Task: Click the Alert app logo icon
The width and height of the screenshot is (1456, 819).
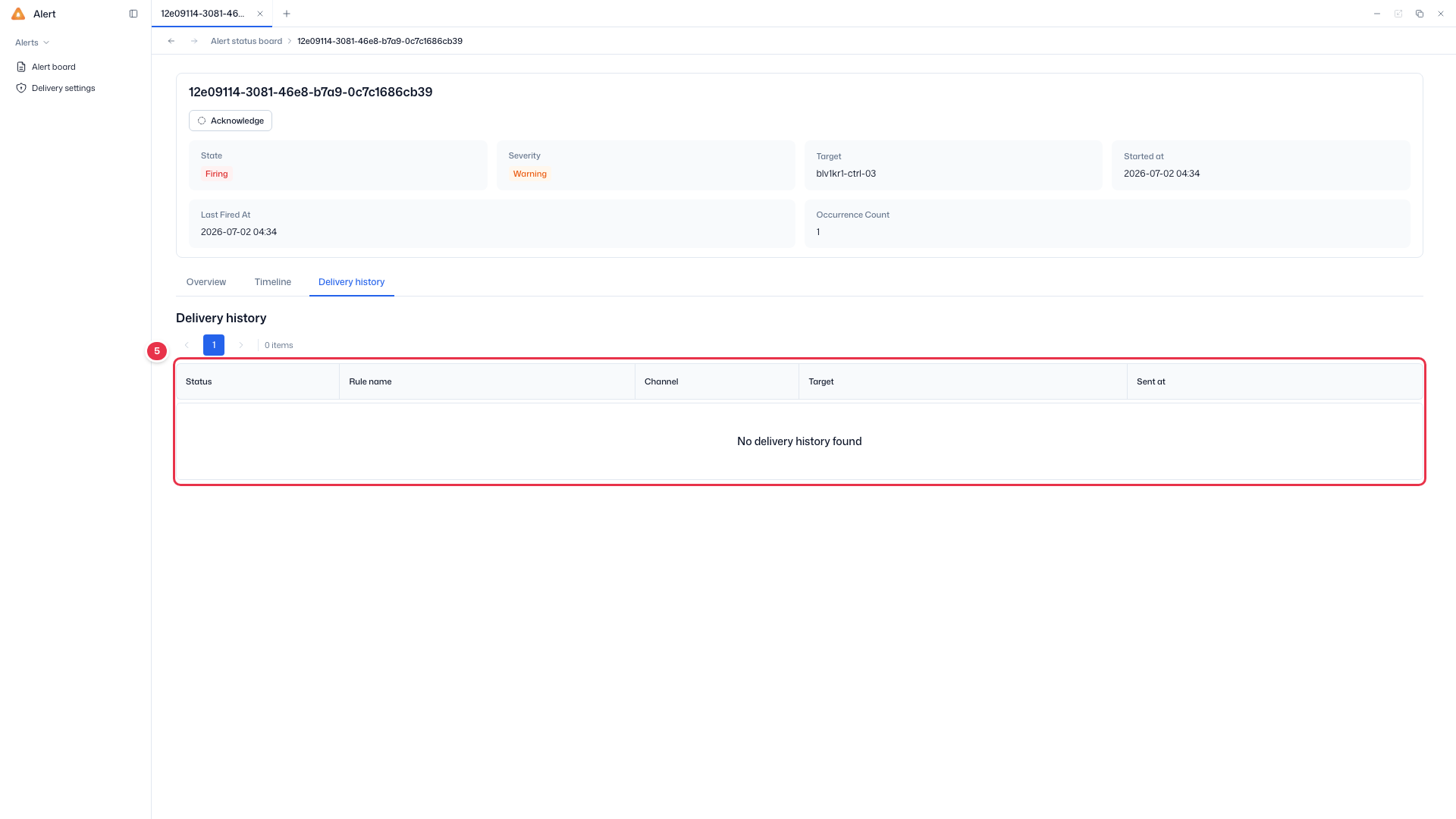Action: [18, 14]
